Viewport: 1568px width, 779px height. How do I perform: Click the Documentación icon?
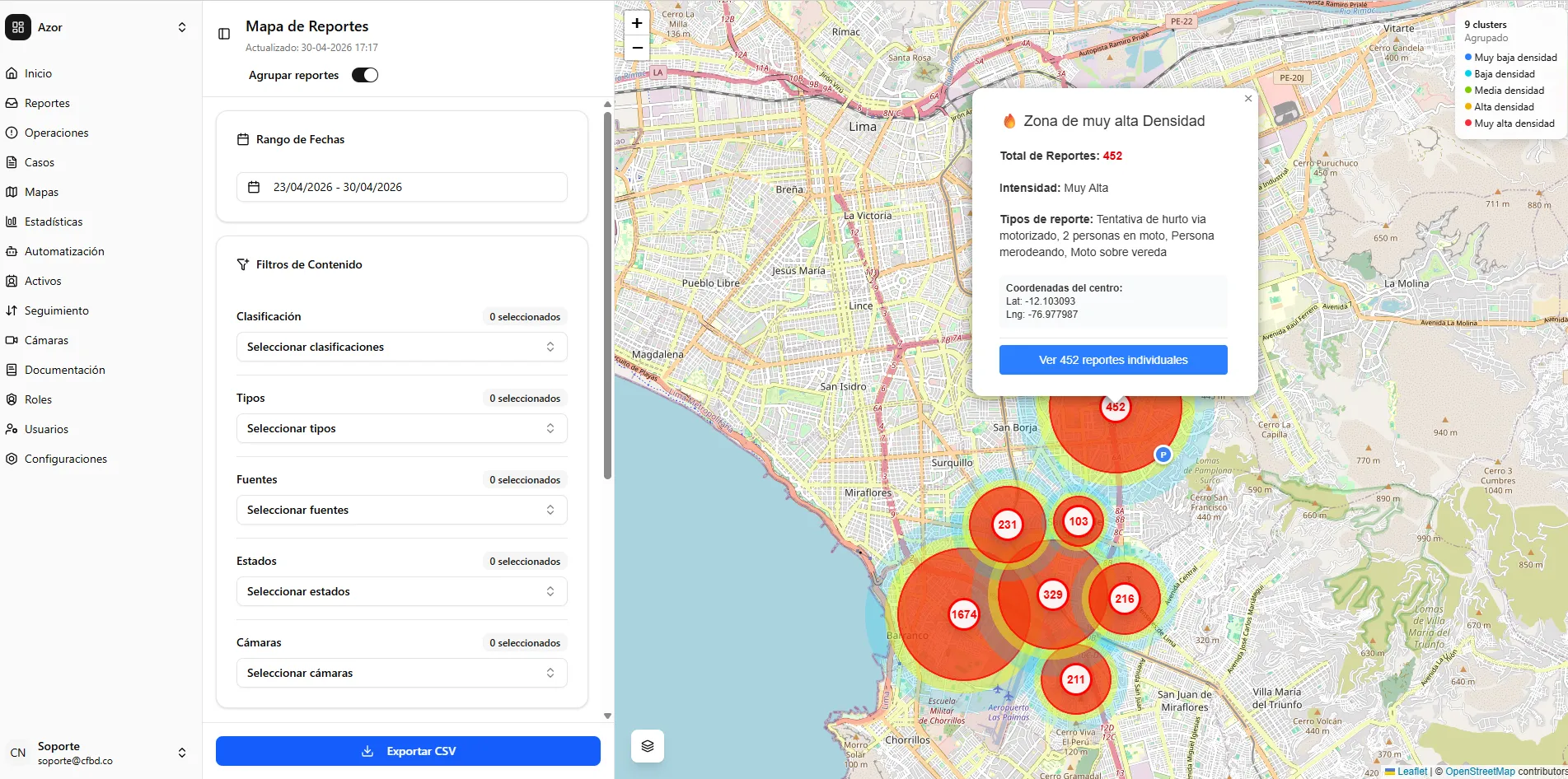12,370
